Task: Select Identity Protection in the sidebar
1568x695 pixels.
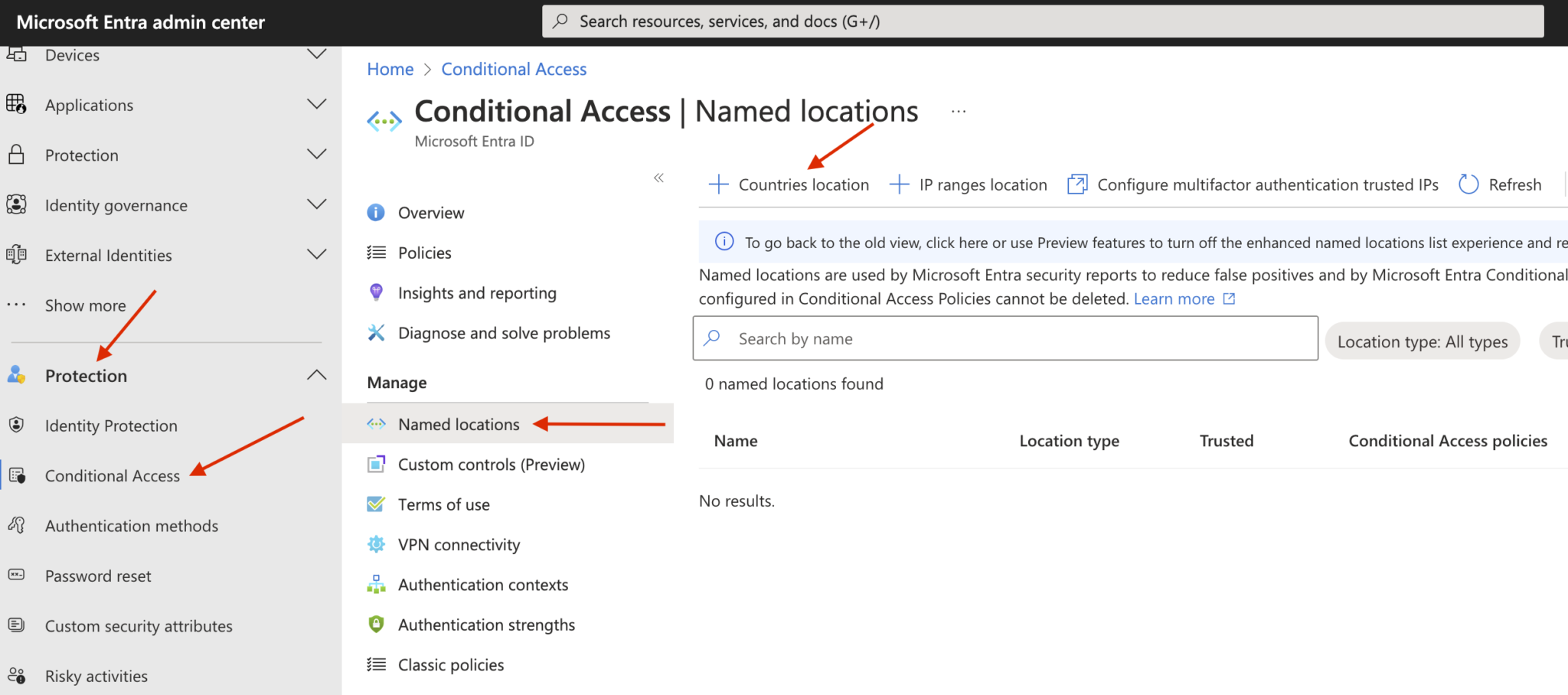Action: pyautogui.click(x=110, y=426)
